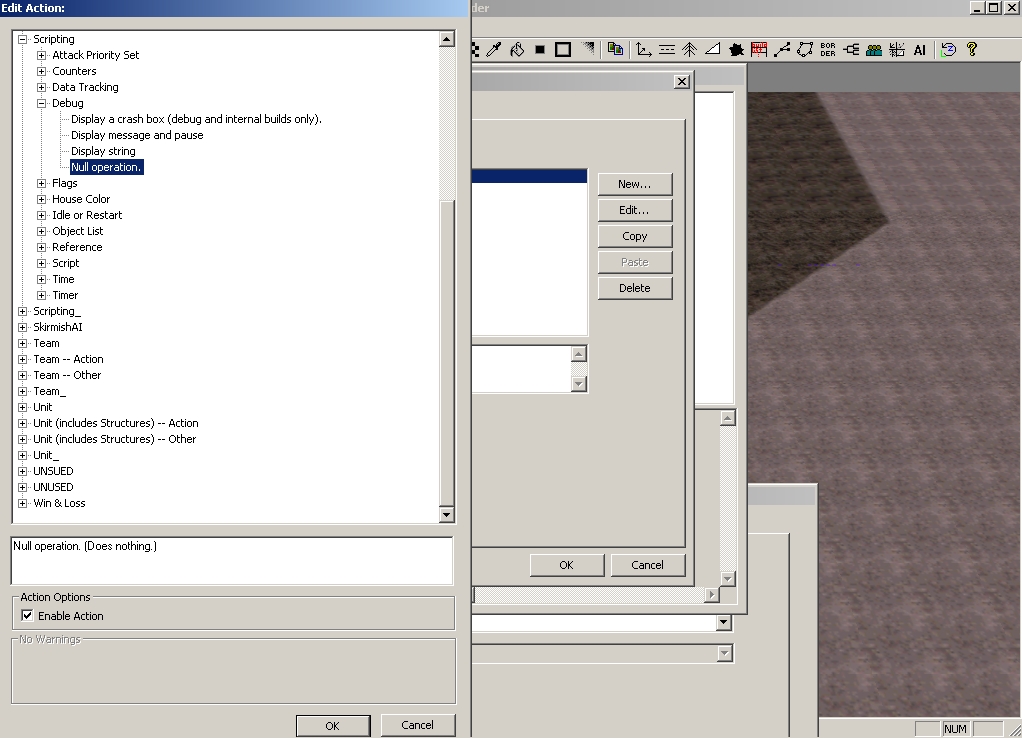Collapse the Debug tree node

[x=42, y=103]
